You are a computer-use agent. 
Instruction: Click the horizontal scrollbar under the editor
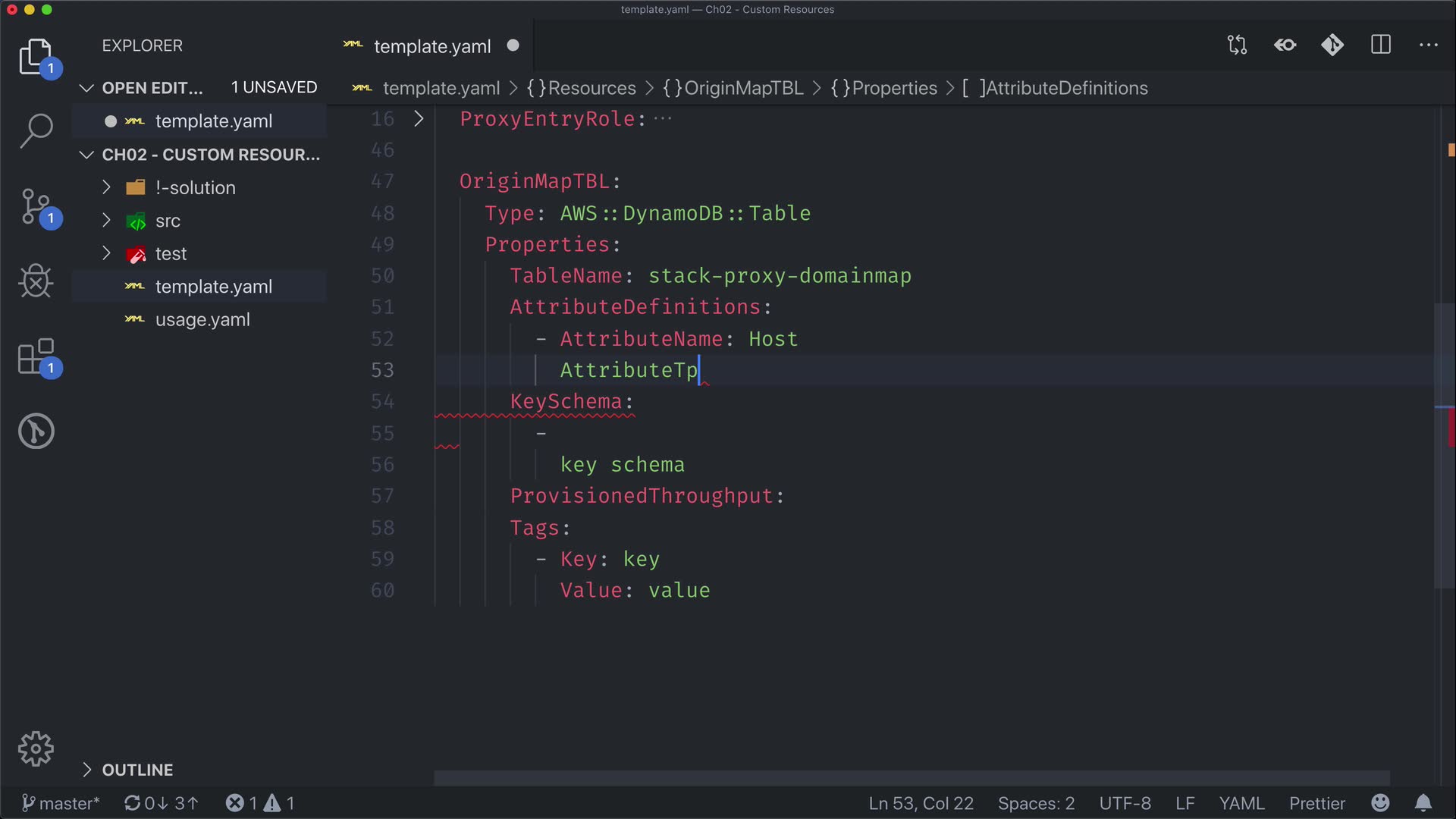pyautogui.click(x=910, y=778)
